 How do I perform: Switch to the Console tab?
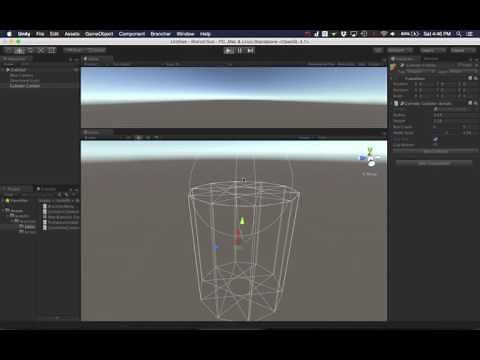[x=47, y=189]
